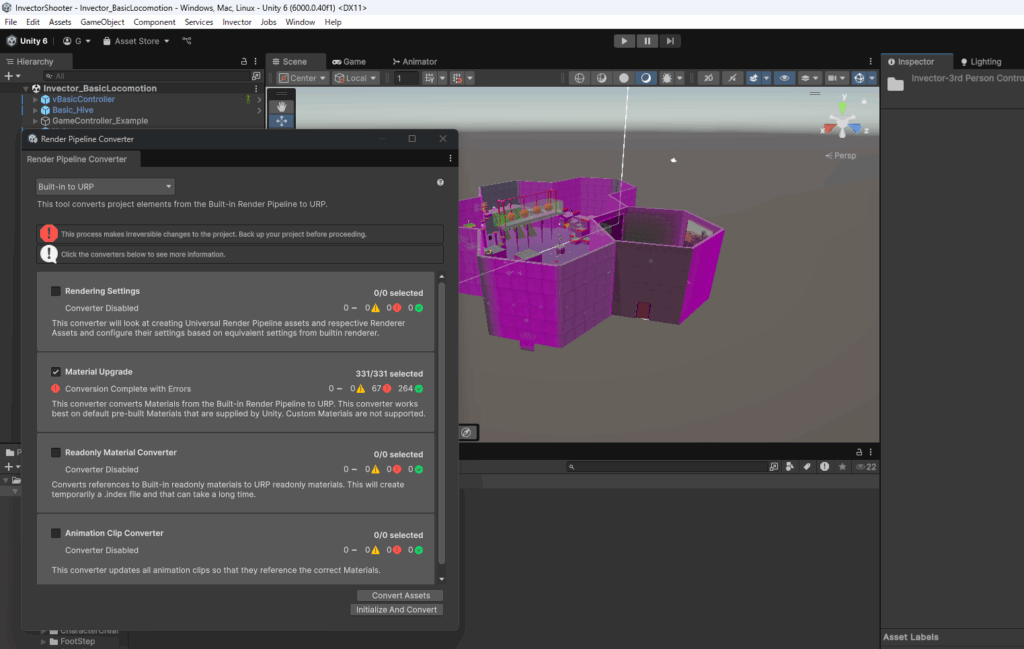This screenshot has width=1024, height=649.
Task: Click the converter list vertical scrollbar
Action: click(441, 423)
